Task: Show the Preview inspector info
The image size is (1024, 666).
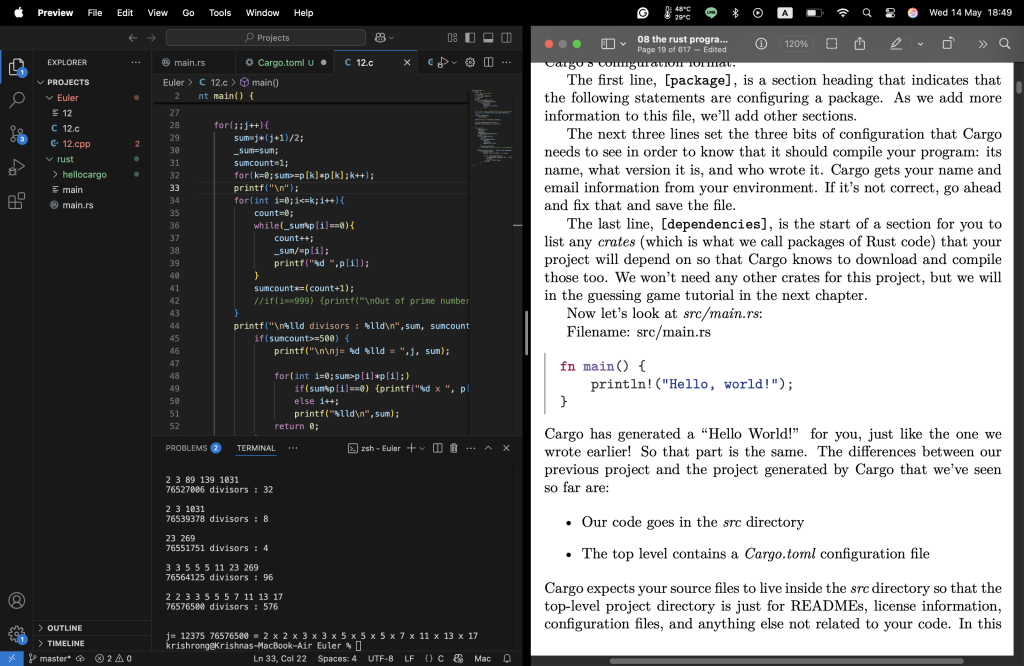Action: [761, 44]
